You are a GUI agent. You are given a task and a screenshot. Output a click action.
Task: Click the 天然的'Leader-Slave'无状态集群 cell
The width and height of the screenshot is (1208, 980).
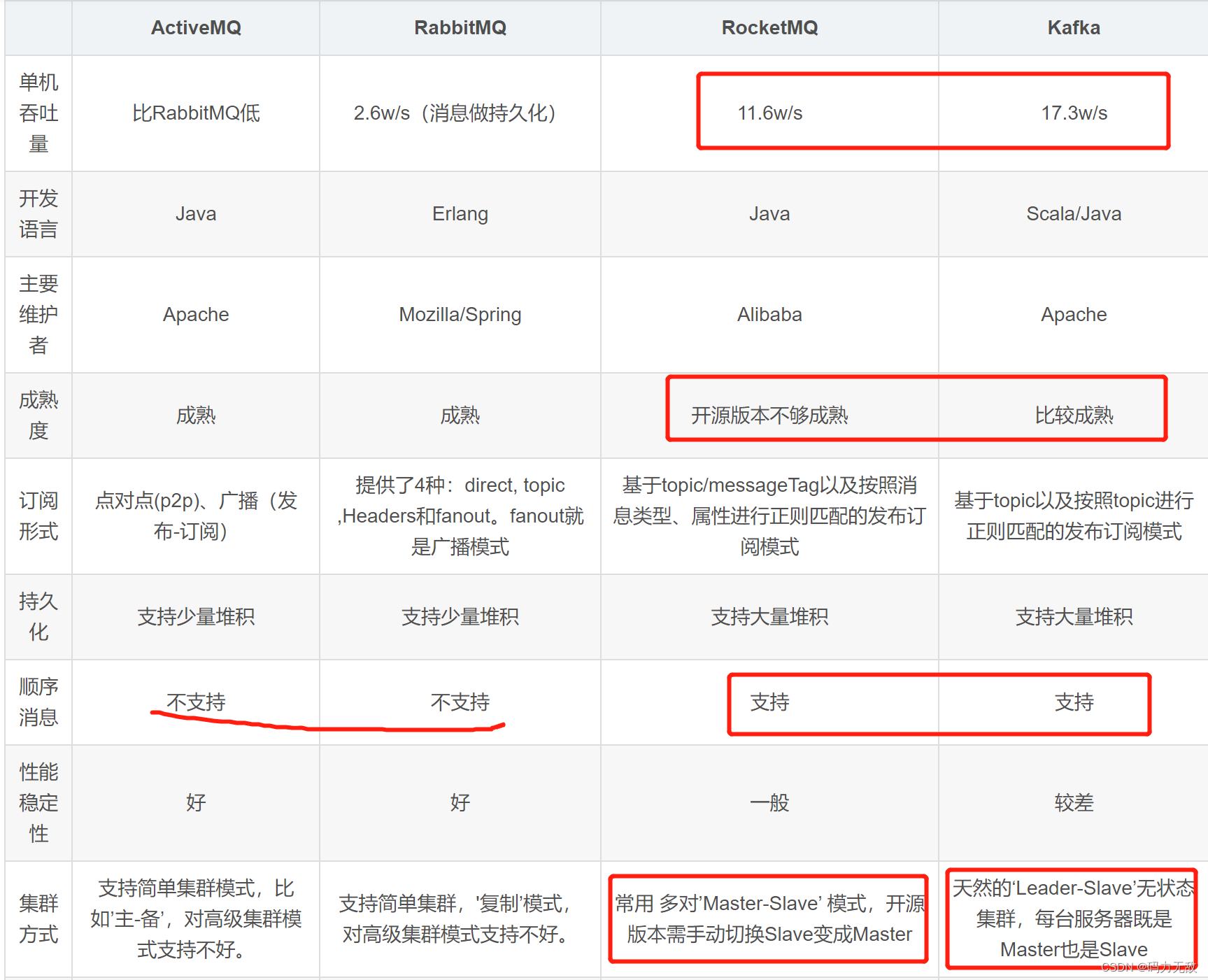pos(1074,919)
